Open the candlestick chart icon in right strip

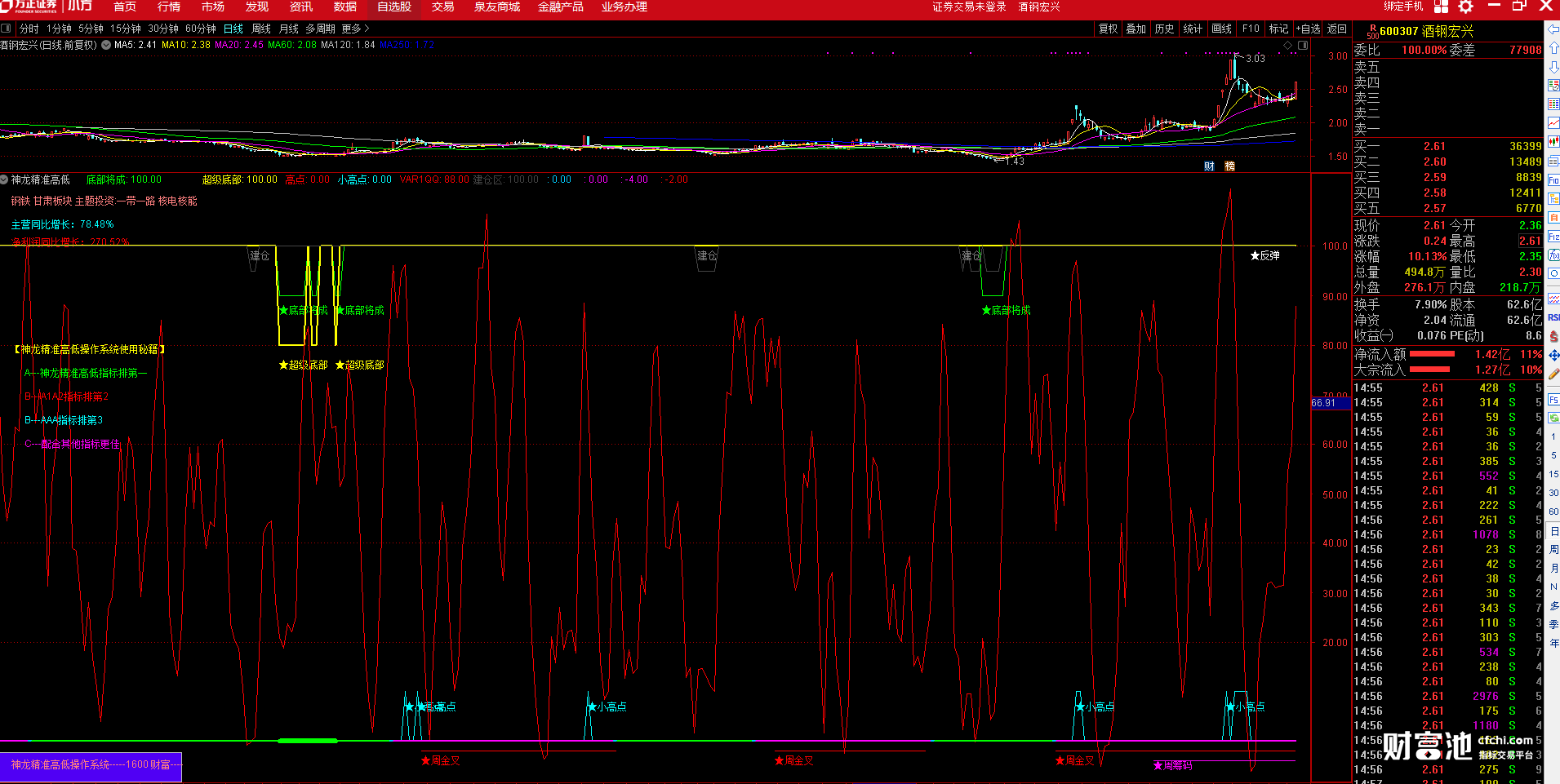[1553, 142]
